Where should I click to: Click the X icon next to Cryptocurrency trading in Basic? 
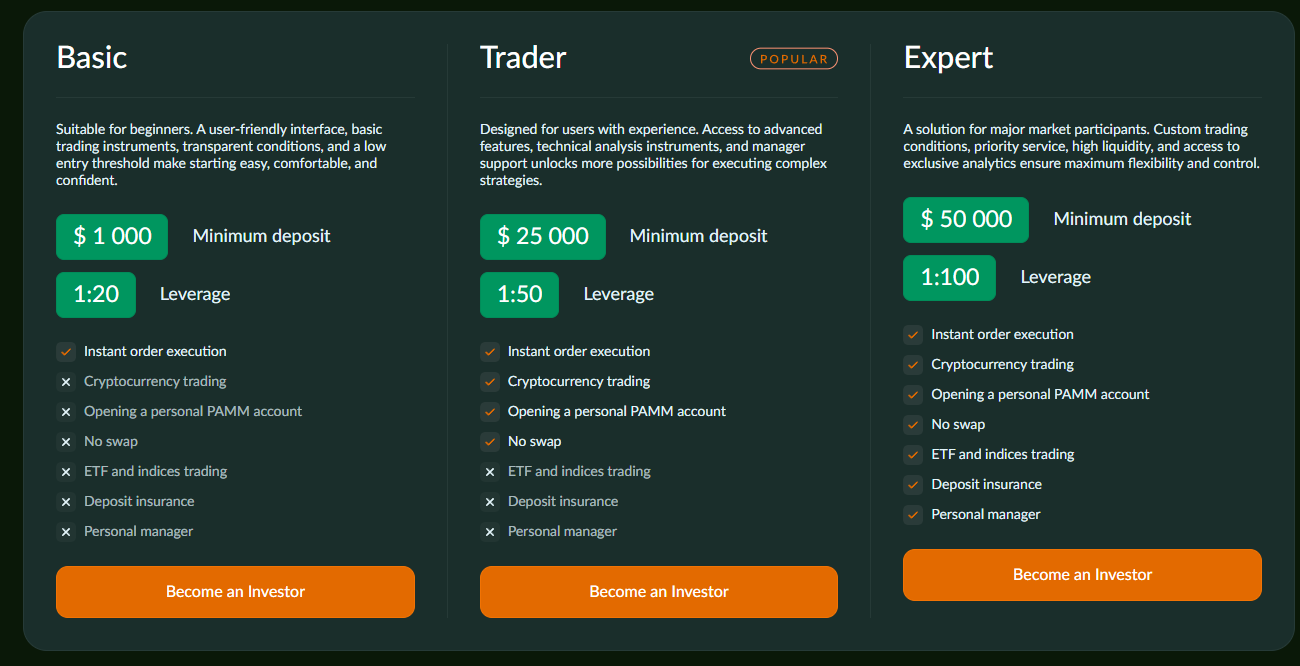(66, 381)
